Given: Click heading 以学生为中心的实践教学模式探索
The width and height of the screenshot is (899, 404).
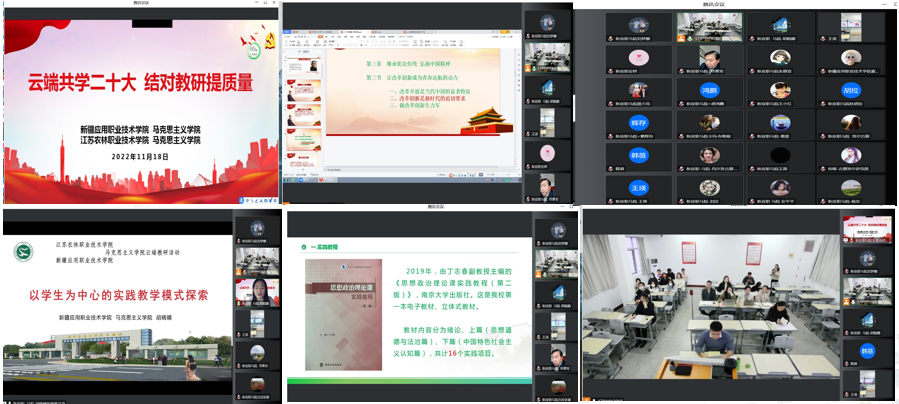Looking at the screenshot, I should (119, 296).
